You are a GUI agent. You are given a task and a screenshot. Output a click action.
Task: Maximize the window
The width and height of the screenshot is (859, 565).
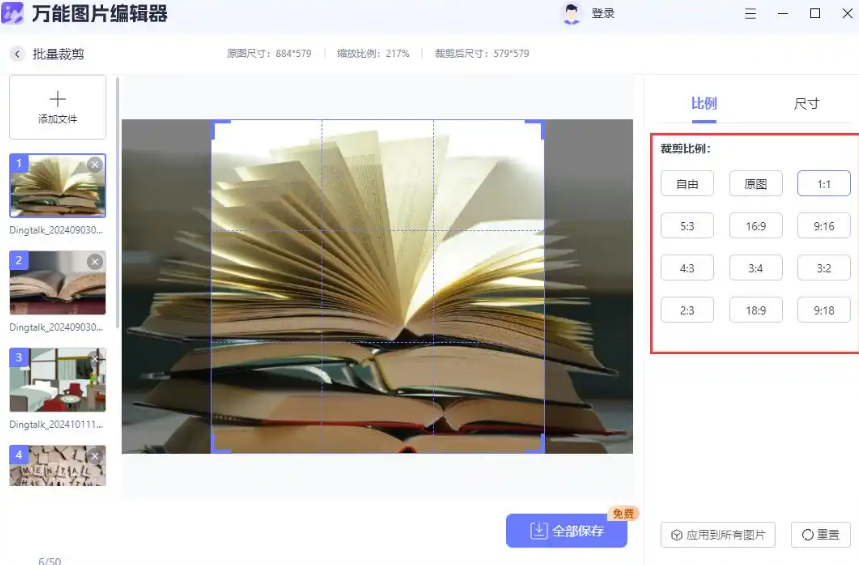point(815,13)
